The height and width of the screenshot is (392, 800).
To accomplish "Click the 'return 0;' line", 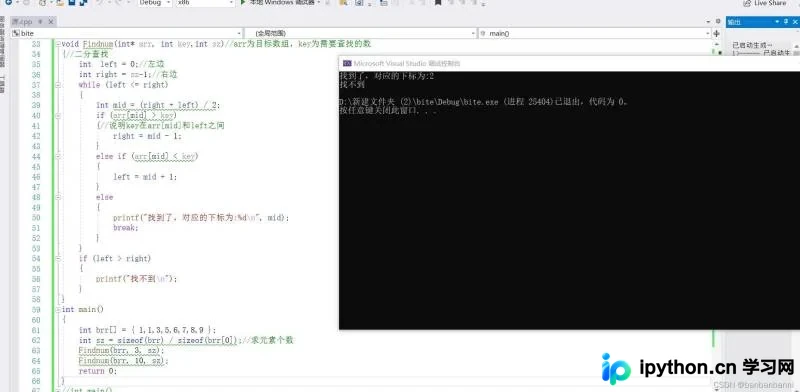I will [97, 371].
